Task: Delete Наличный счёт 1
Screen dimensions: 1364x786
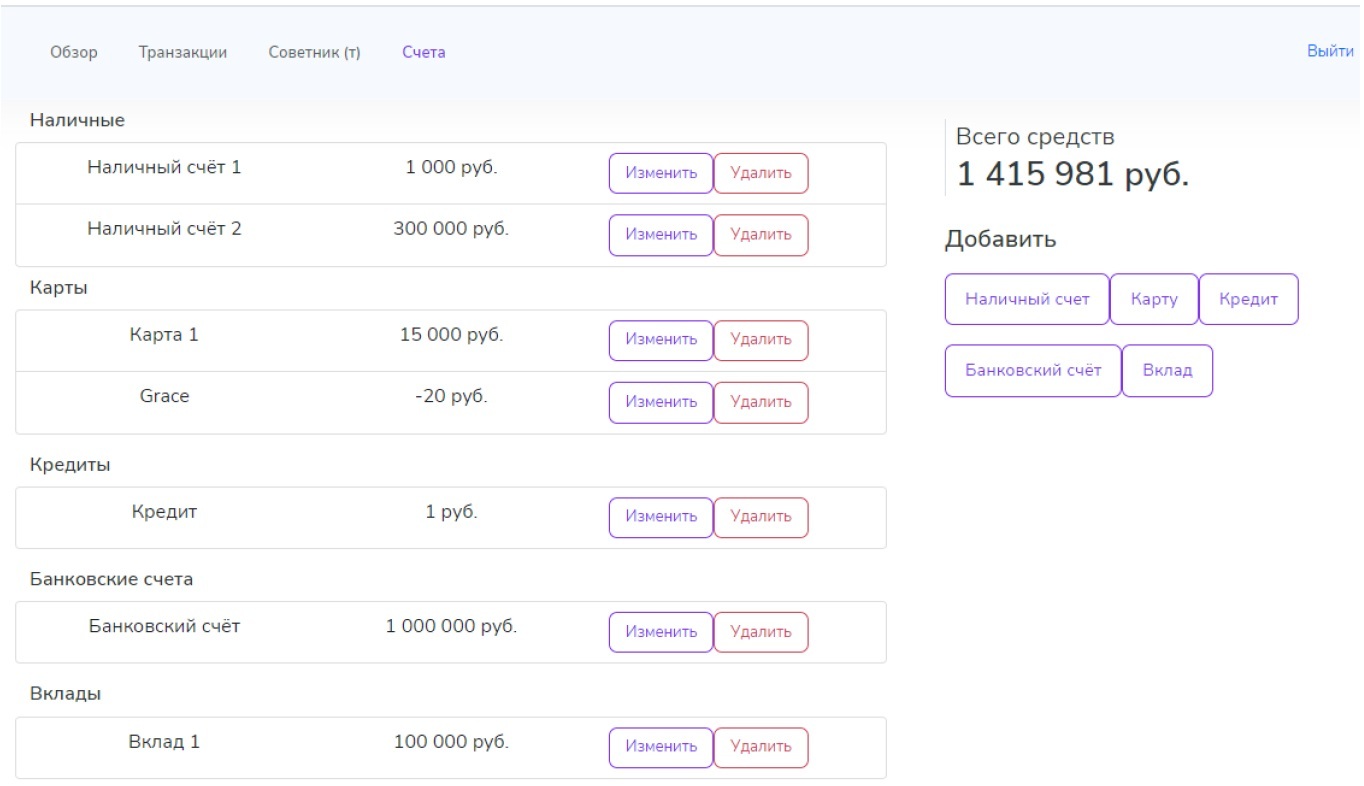Action: click(x=760, y=173)
